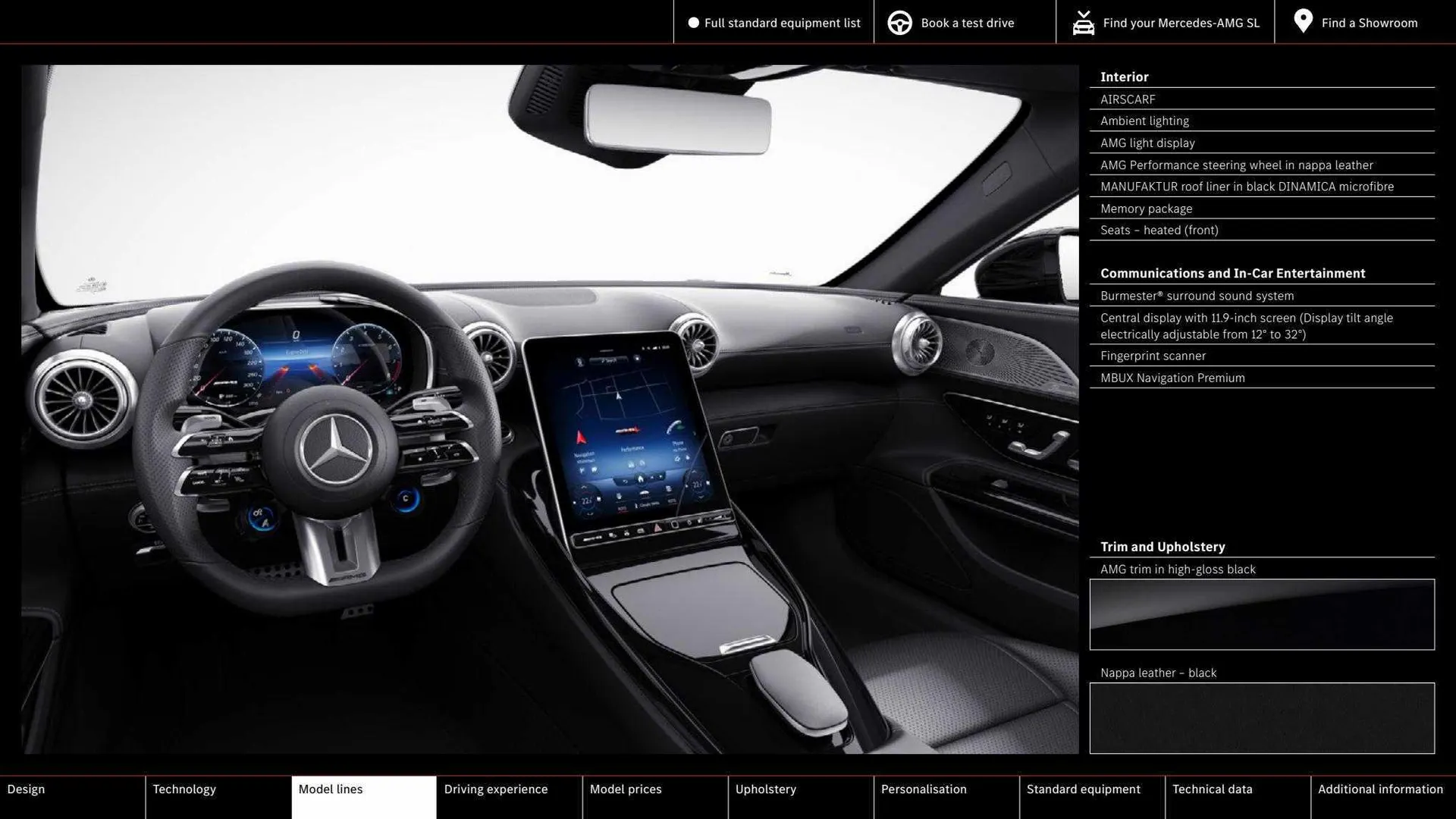
Task: Click the location pin icon for Find a Showroom
Action: point(1303,22)
